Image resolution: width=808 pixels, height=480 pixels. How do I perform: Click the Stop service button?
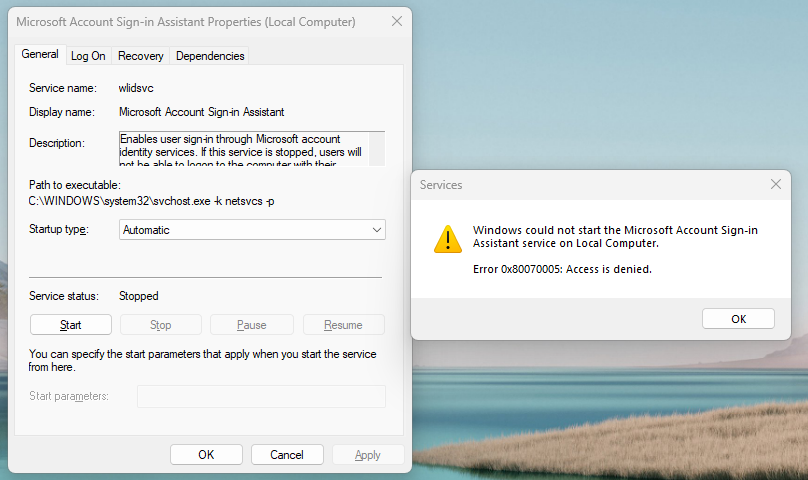click(160, 325)
